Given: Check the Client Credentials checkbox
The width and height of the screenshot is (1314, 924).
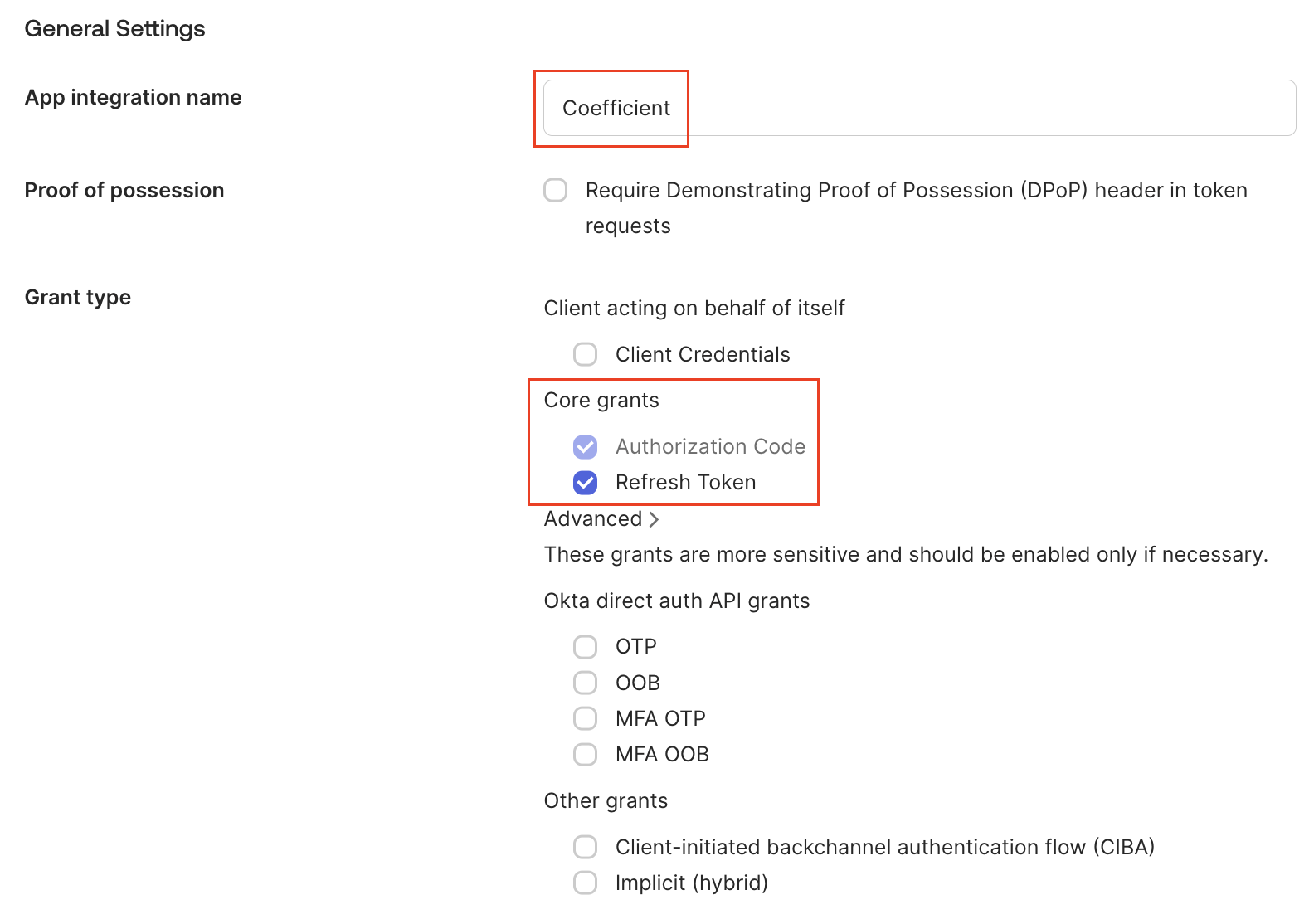Looking at the screenshot, I should 586,354.
